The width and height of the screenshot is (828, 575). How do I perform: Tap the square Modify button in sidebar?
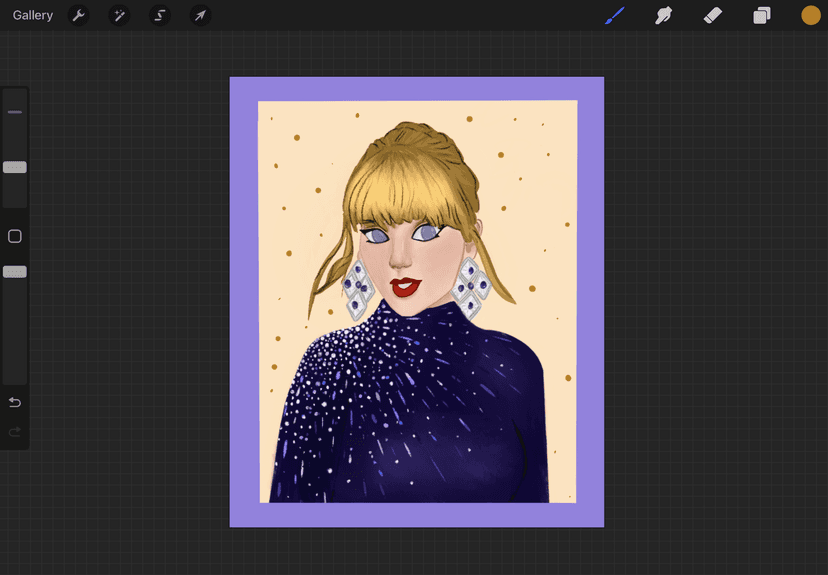coord(15,236)
